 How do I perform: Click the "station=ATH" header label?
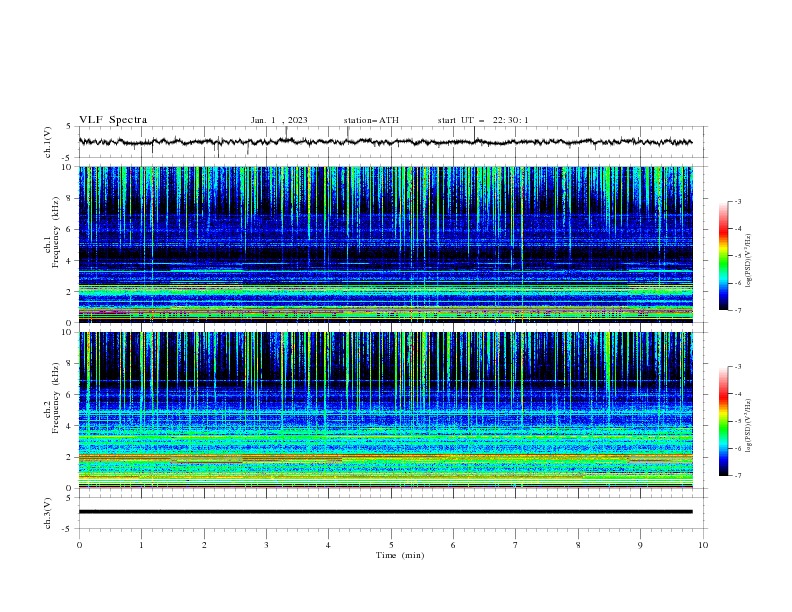[x=371, y=120]
